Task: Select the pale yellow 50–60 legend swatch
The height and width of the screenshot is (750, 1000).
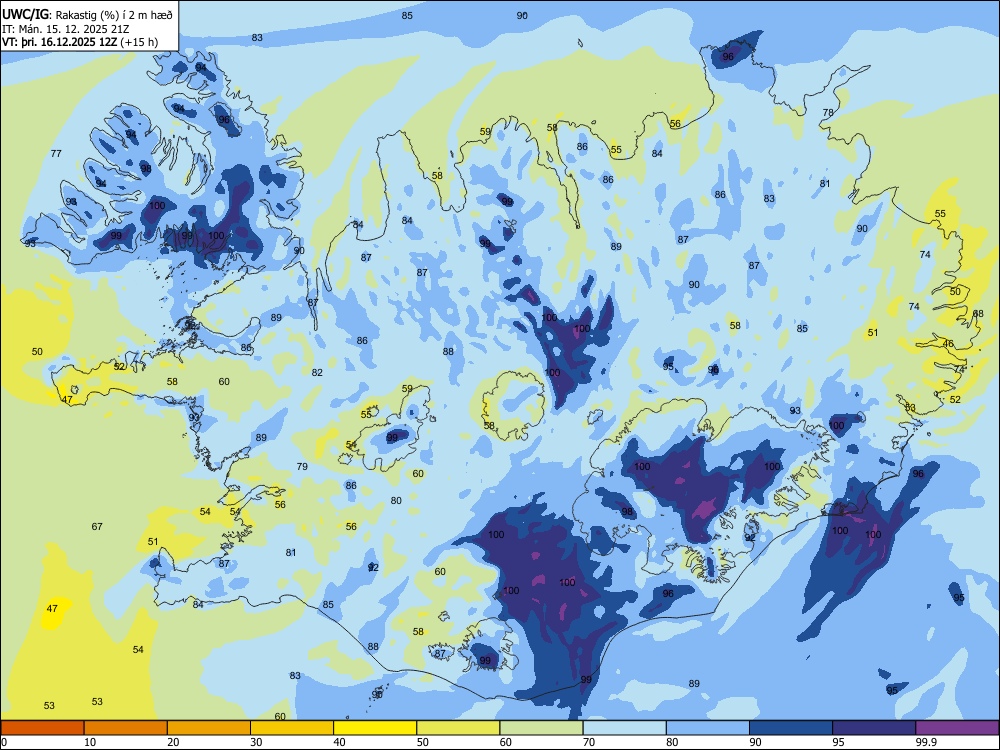Action: coord(458,728)
